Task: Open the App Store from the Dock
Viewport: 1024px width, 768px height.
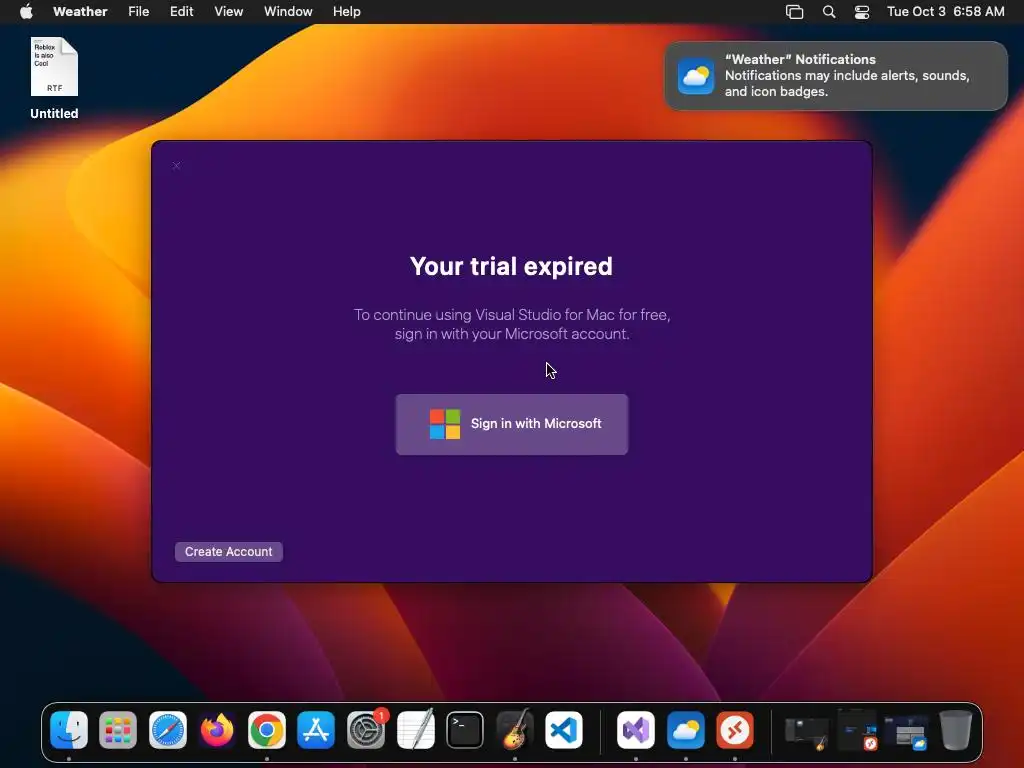Action: 316,730
